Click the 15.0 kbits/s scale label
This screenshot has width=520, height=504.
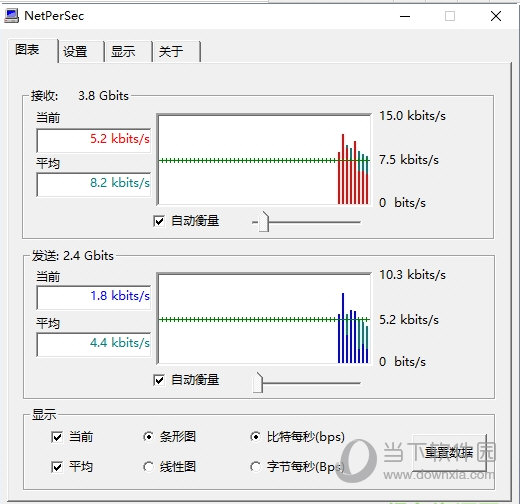412,116
